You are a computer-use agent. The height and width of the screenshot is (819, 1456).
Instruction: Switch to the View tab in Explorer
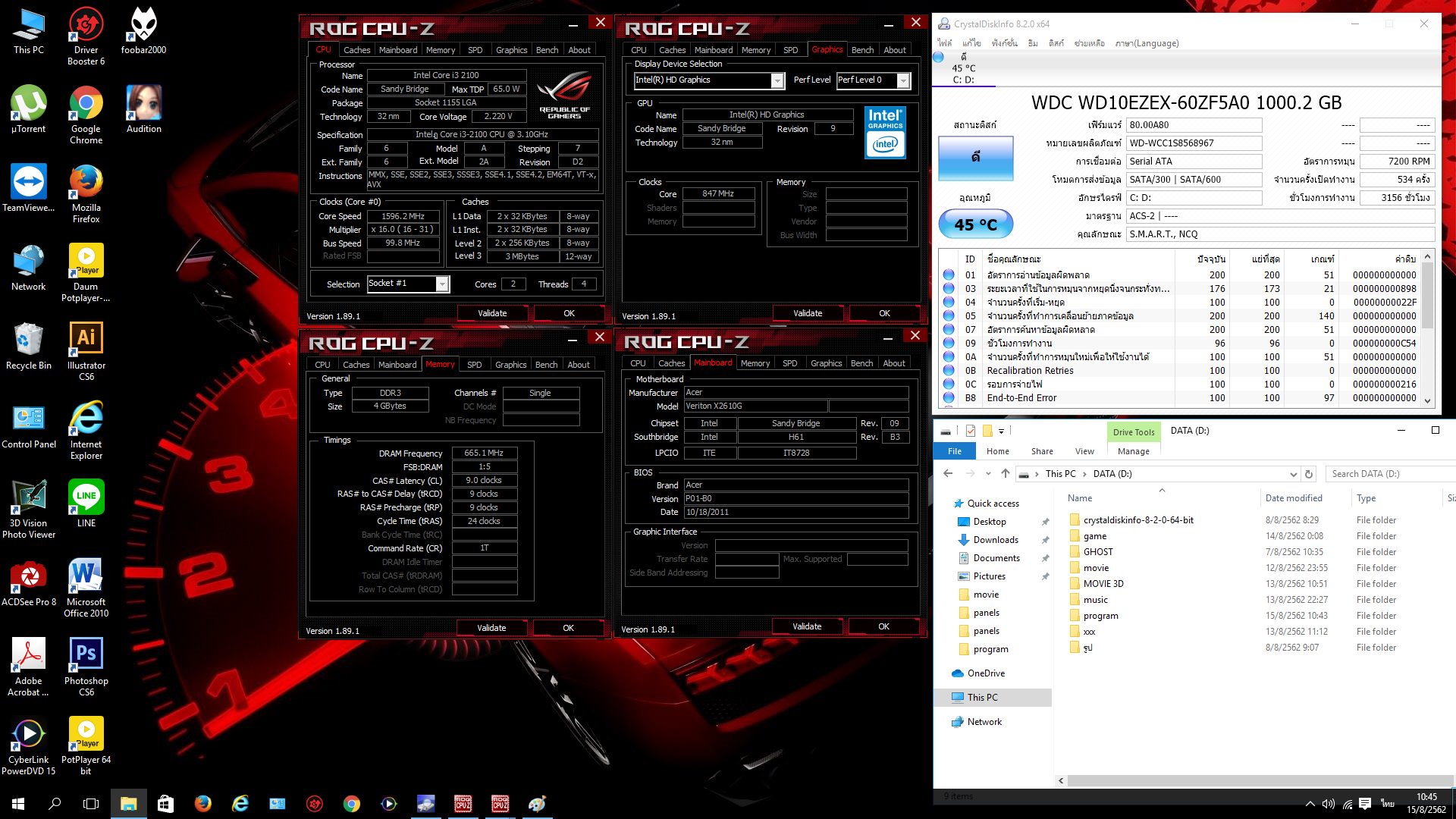pyautogui.click(x=1084, y=451)
